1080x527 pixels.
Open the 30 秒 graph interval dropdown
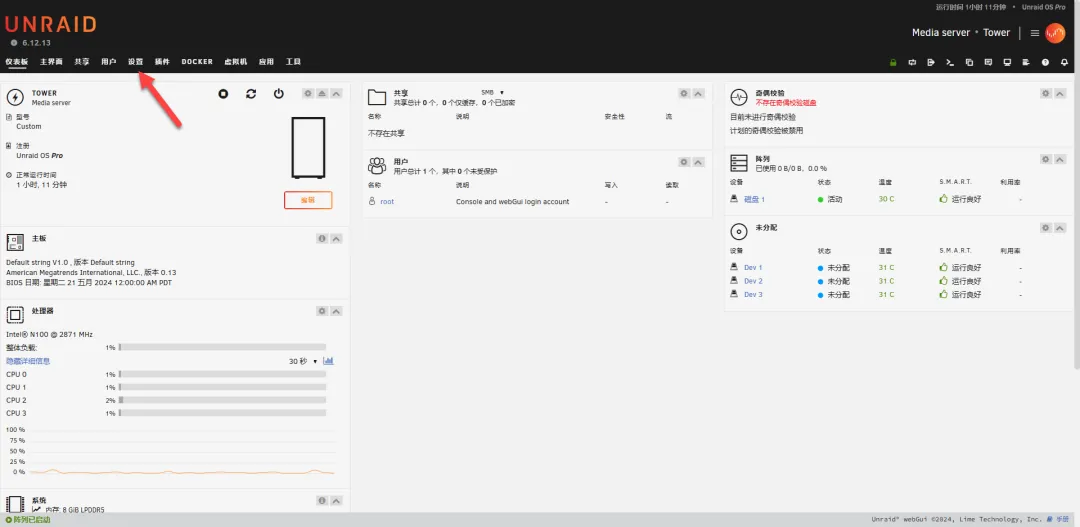point(303,361)
